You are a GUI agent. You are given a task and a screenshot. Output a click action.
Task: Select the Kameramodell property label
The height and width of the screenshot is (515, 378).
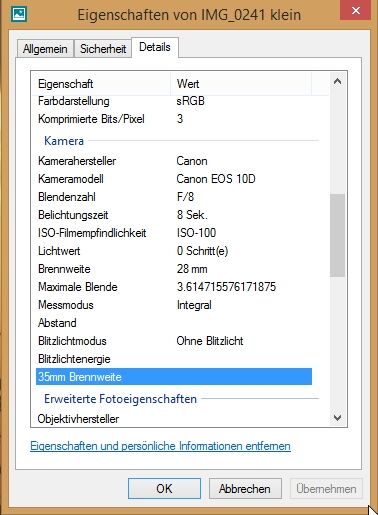71,179
